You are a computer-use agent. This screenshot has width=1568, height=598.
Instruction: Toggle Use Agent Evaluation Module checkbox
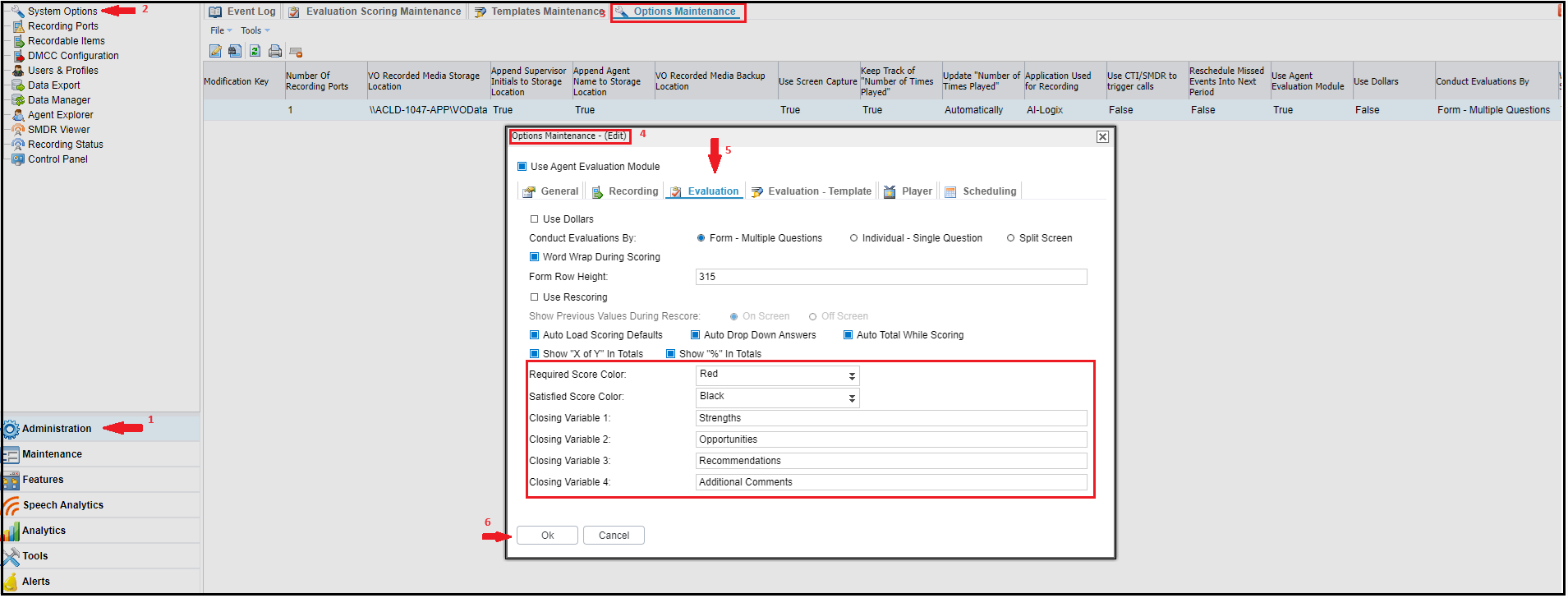(522, 167)
